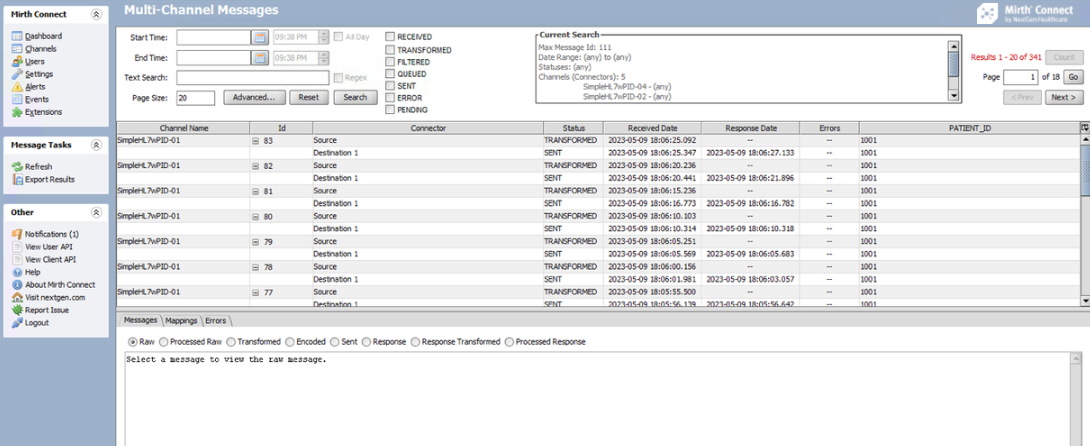This screenshot has width=1090, height=446.
Task: Click the Export Results icon
Action: point(17,180)
